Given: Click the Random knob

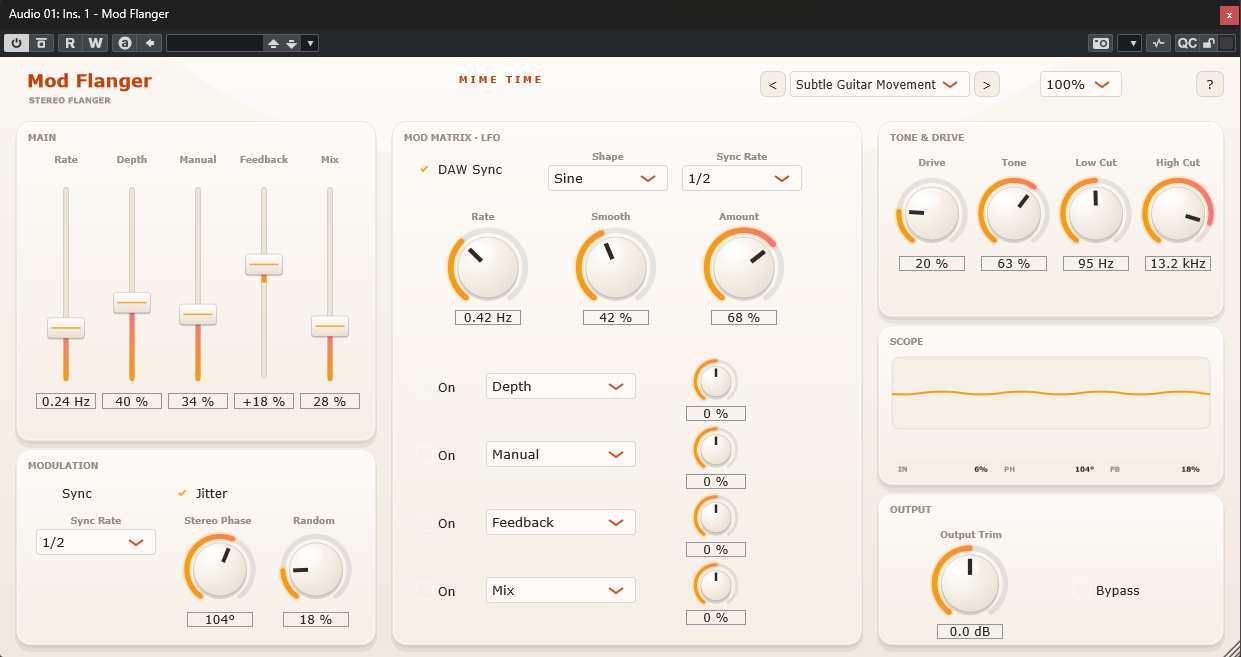Looking at the screenshot, I should [x=316, y=570].
